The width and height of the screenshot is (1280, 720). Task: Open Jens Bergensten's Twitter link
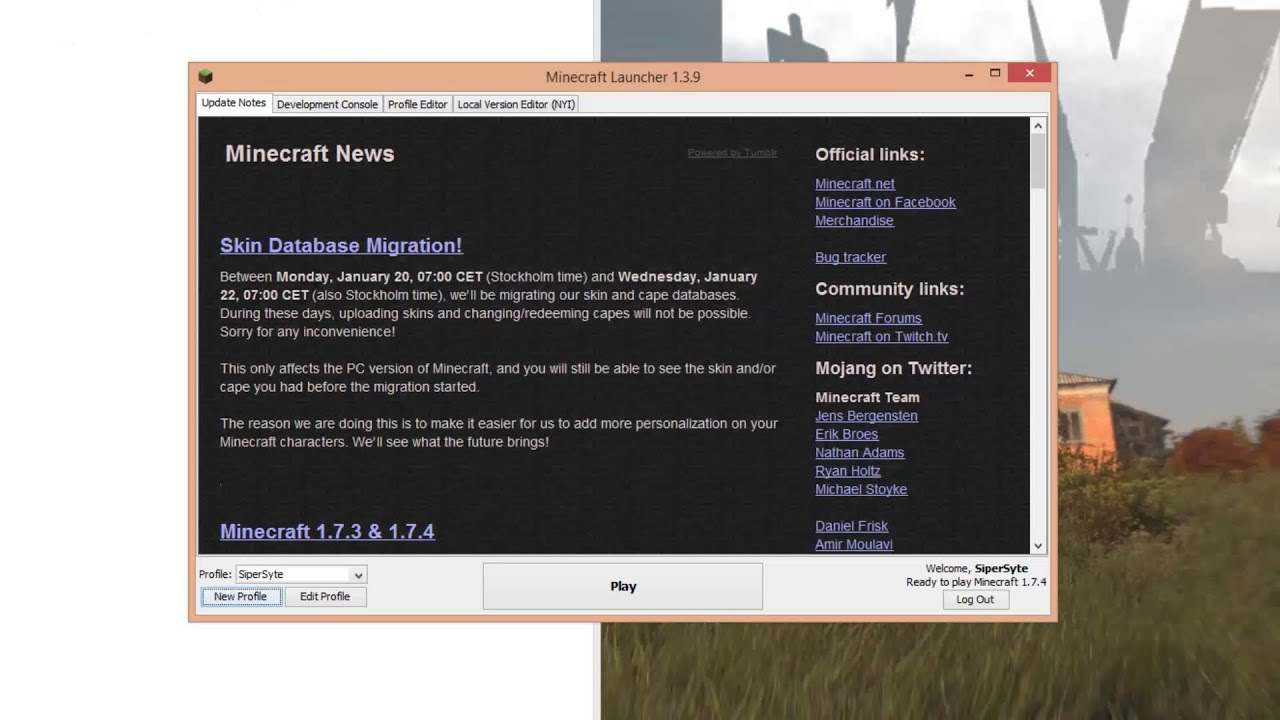tap(866, 416)
